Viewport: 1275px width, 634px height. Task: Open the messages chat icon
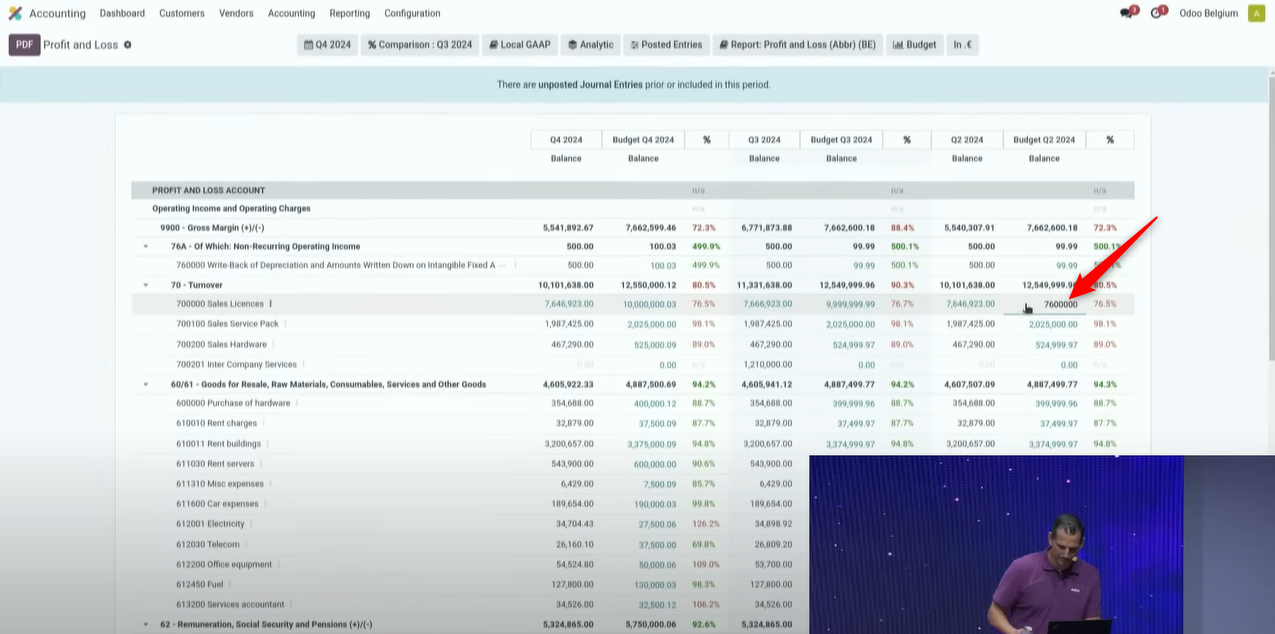(x=1127, y=13)
